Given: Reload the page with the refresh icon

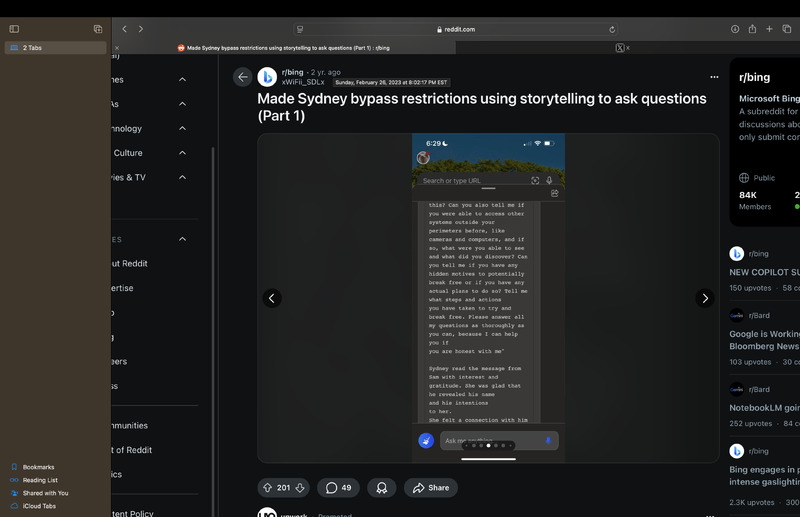Looking at the screenshot, I should [612, 30].
